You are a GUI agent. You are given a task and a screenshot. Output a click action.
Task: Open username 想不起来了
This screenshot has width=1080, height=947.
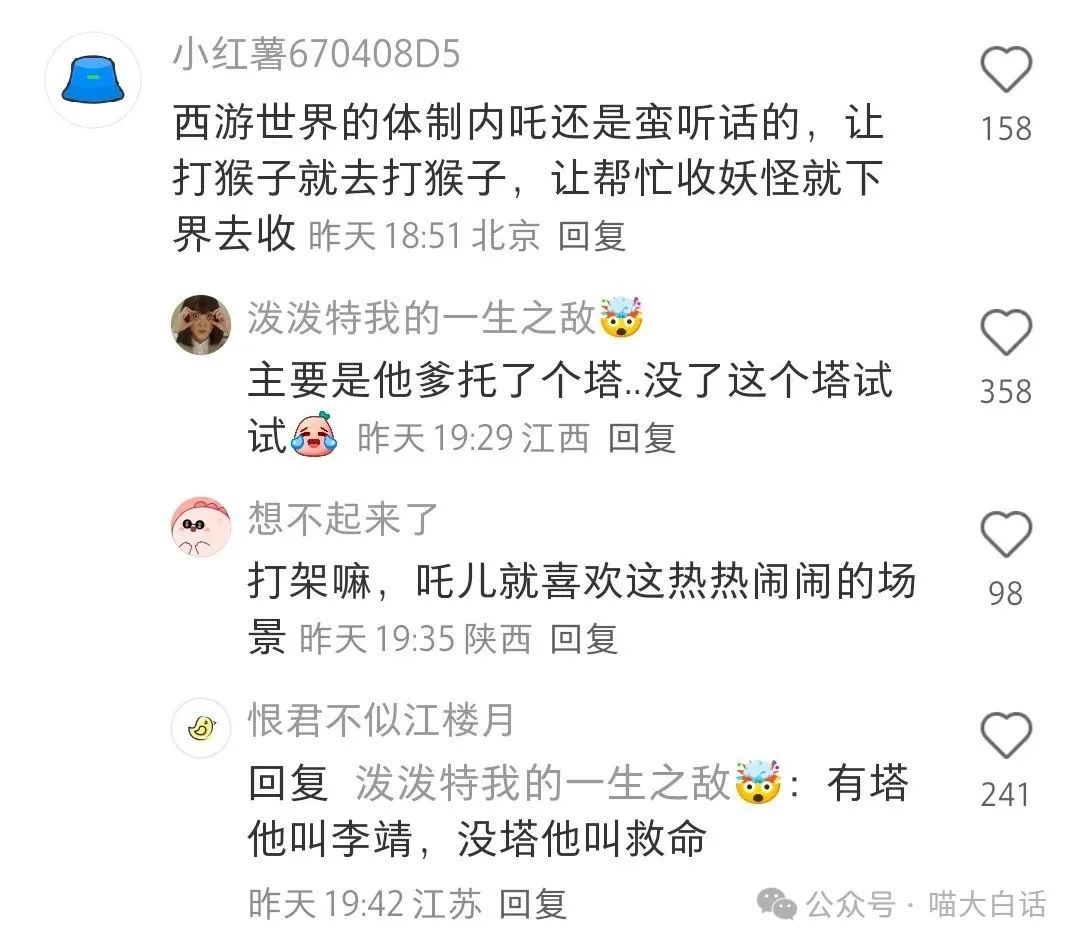pos(343,518)
